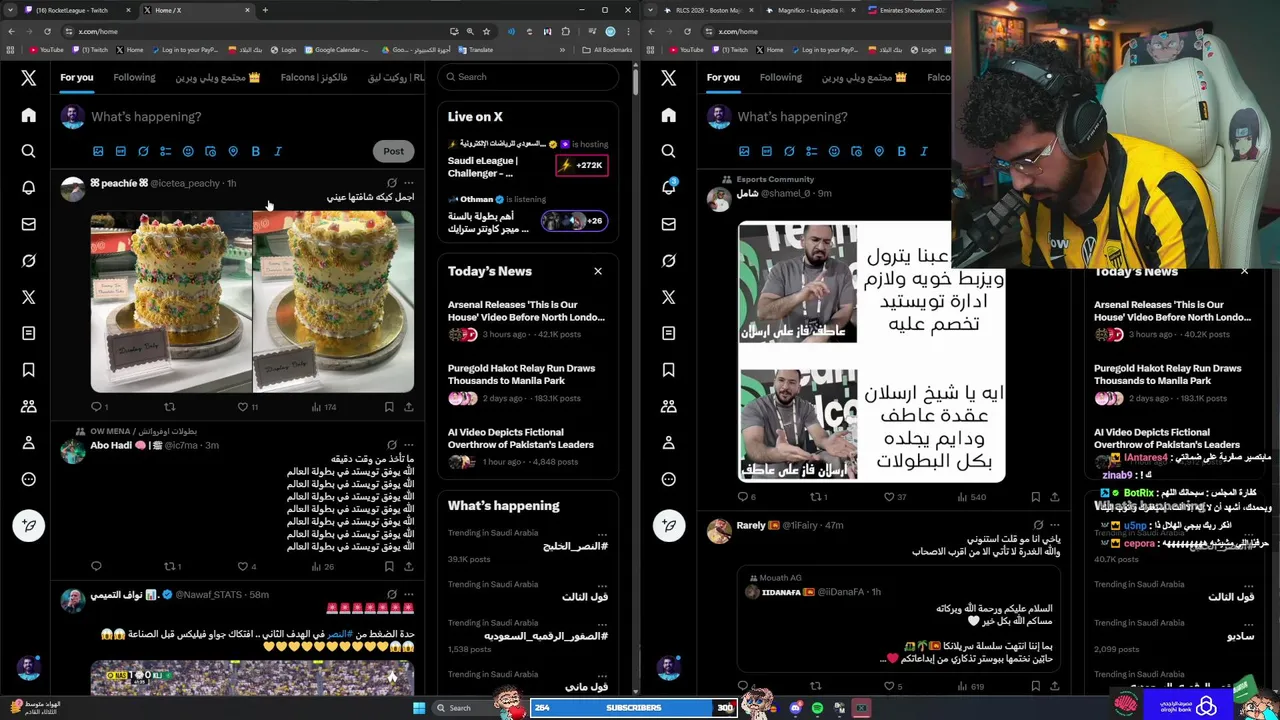Reply to the peachie cake post
The width and height of the screenshot is (1280, 720).
tap(96, 407)
